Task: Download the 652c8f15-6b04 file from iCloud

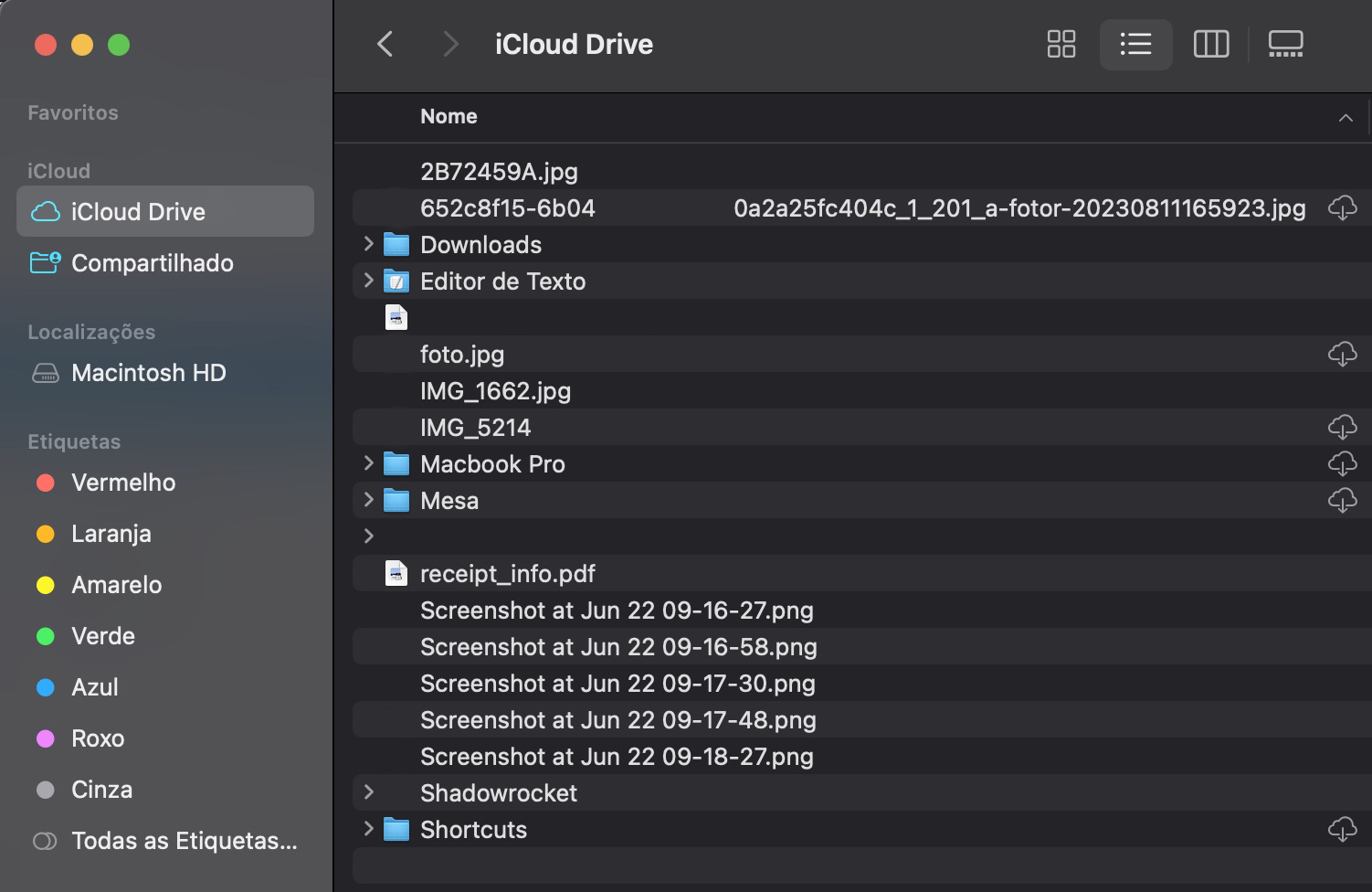Action: pyautogui.click(x=1342, y=208)
